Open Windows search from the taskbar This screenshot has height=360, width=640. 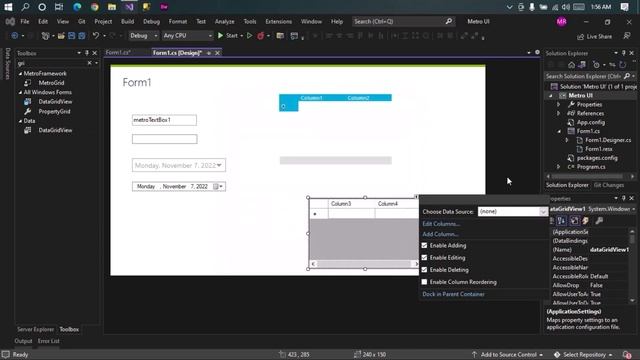[x=25, y=7]
